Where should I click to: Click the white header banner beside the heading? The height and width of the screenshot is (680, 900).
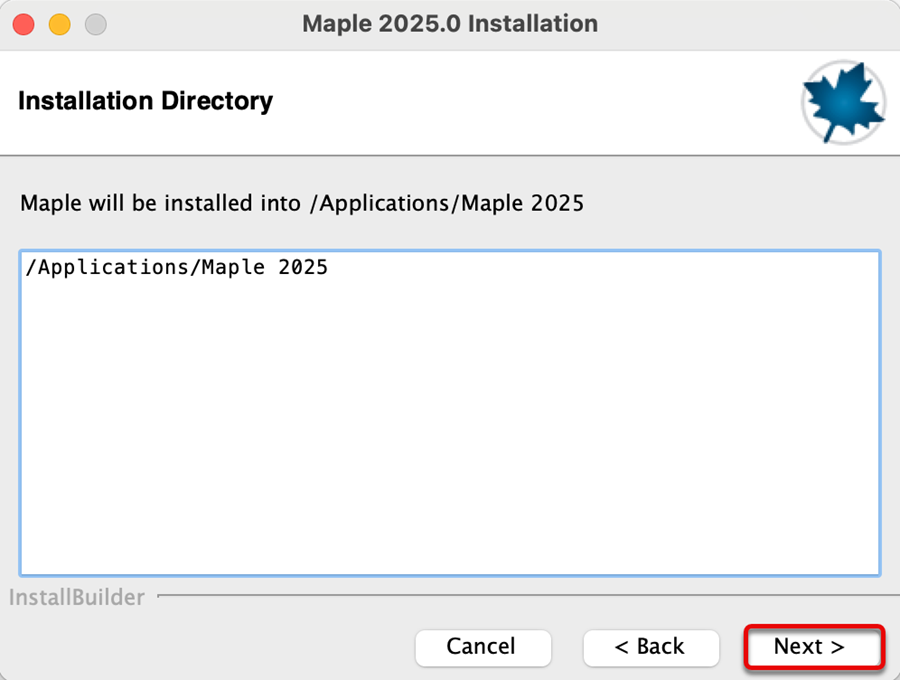click(x=534, y=102)
